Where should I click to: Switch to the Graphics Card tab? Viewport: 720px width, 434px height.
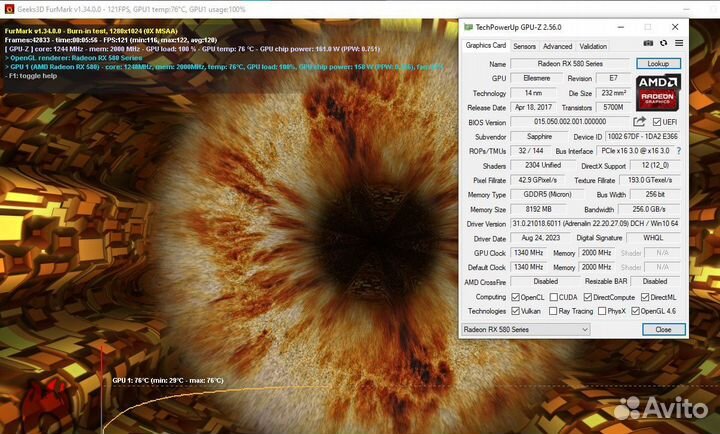click(x=485, y=45)
